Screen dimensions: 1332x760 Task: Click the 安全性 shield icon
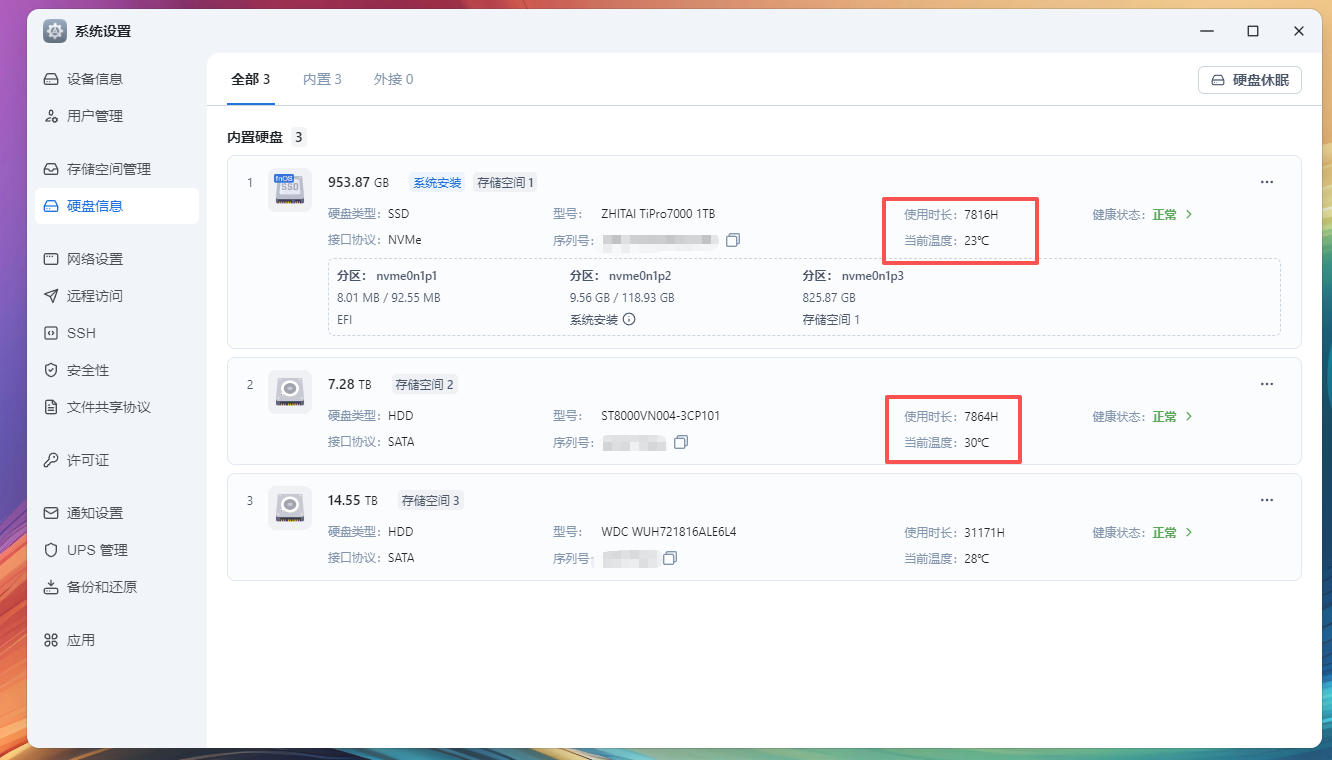(51, 370)
